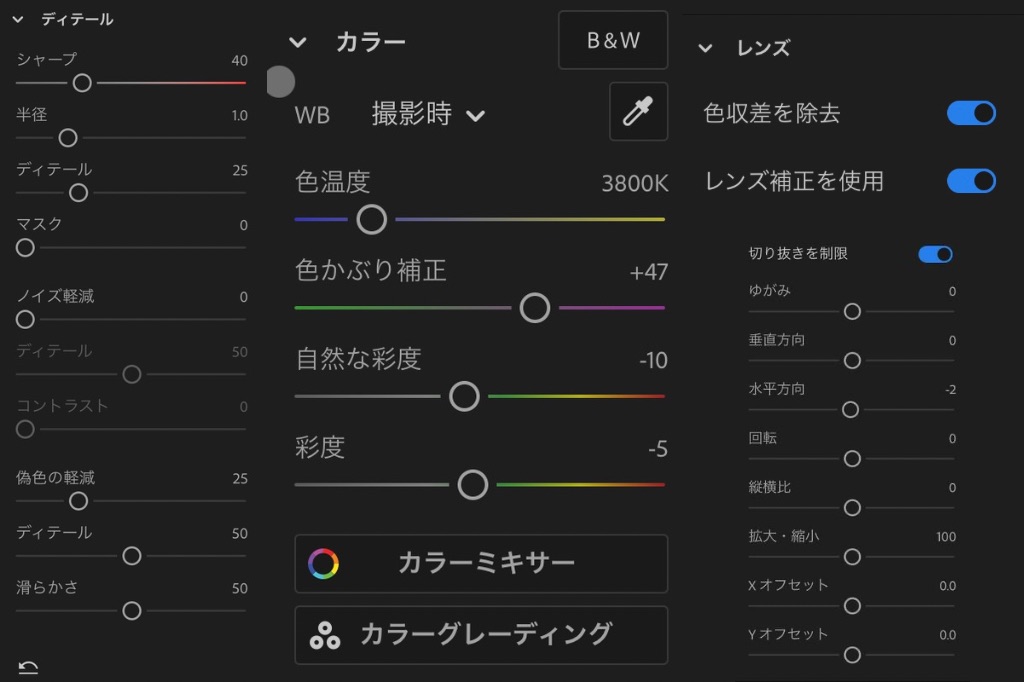Screen dimensions: 1024x682
Task: Click the マスク slider handle
Action: coord(25,248)
